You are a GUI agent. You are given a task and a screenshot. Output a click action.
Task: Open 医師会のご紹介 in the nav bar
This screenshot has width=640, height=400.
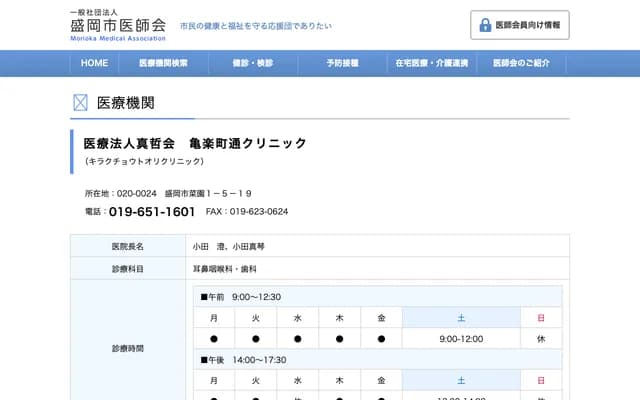coord(521,63)
